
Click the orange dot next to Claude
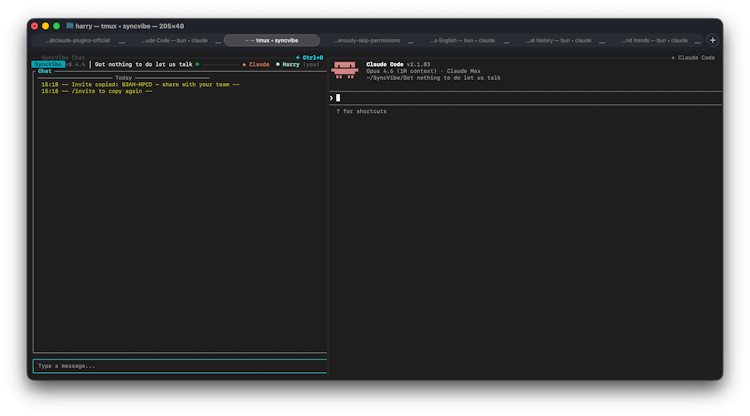pos(244,64)
